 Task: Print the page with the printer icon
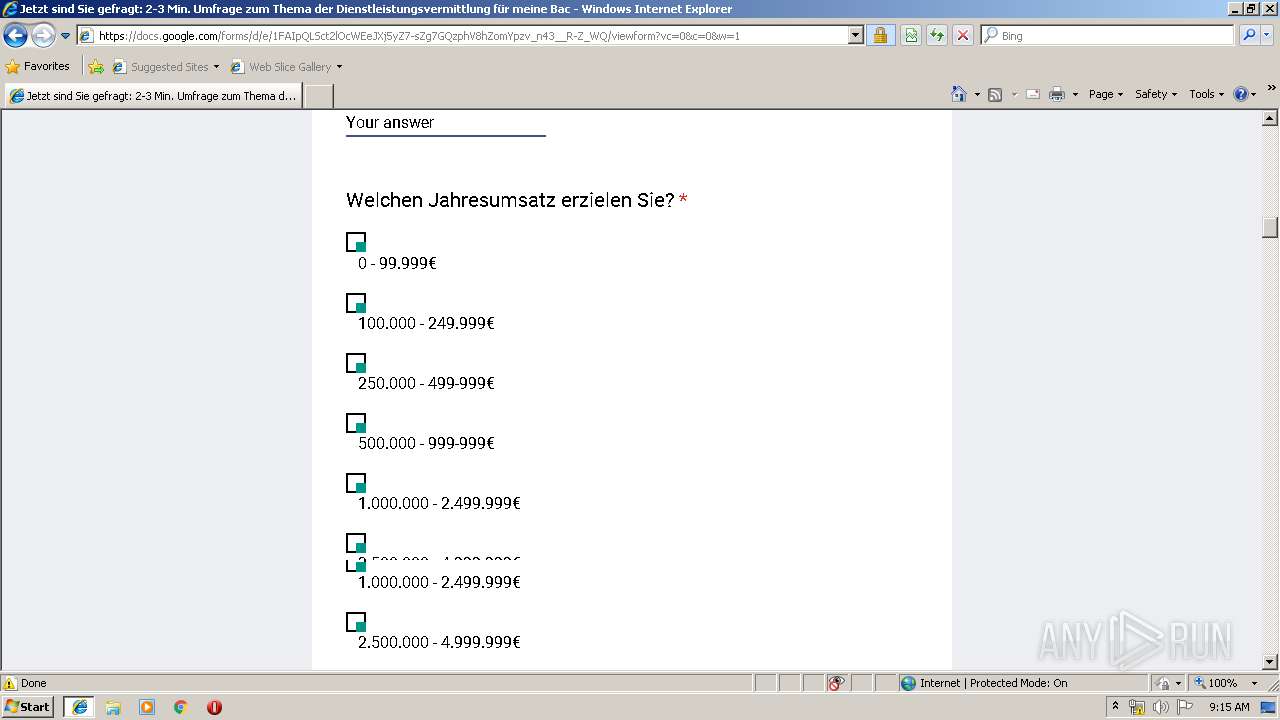tap(1057, 94)
